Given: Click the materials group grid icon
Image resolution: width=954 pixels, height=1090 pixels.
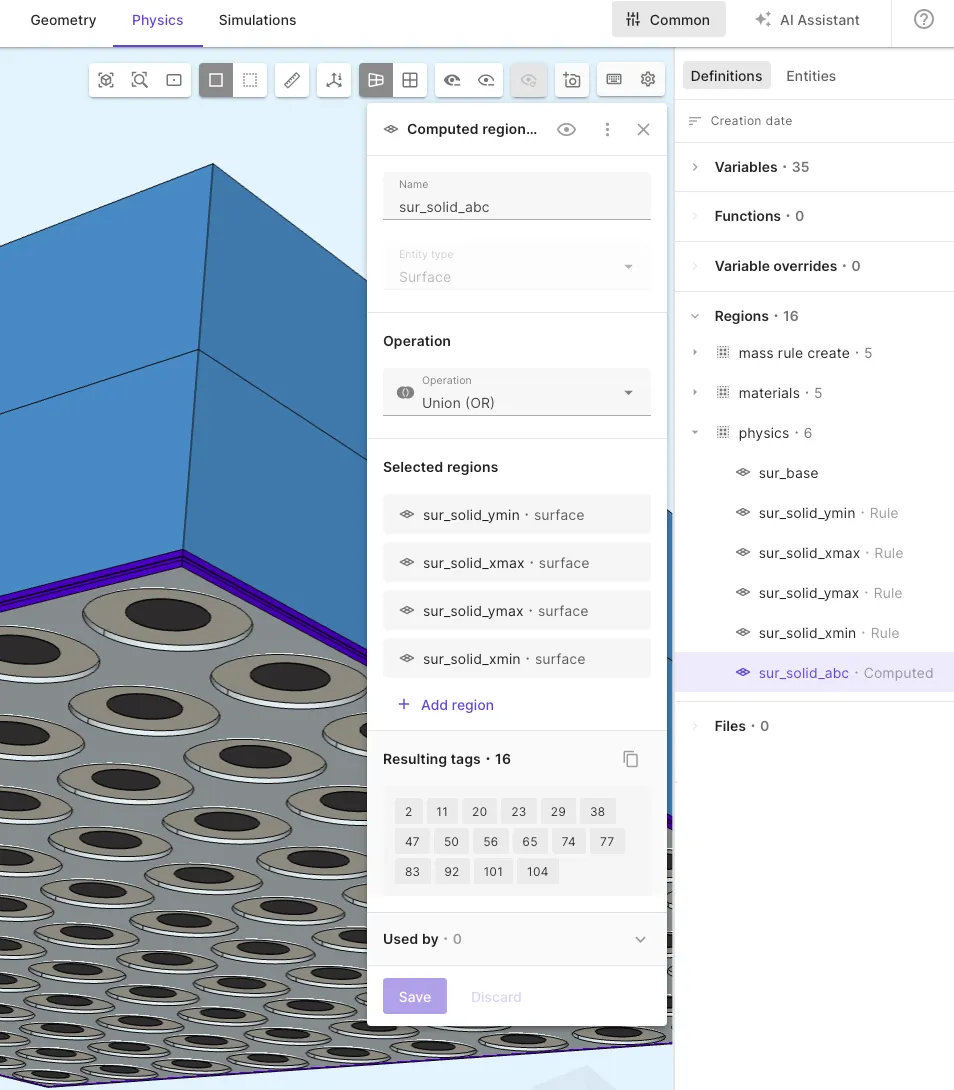Looking at the screenshot, I should click(x=723, y=393).
